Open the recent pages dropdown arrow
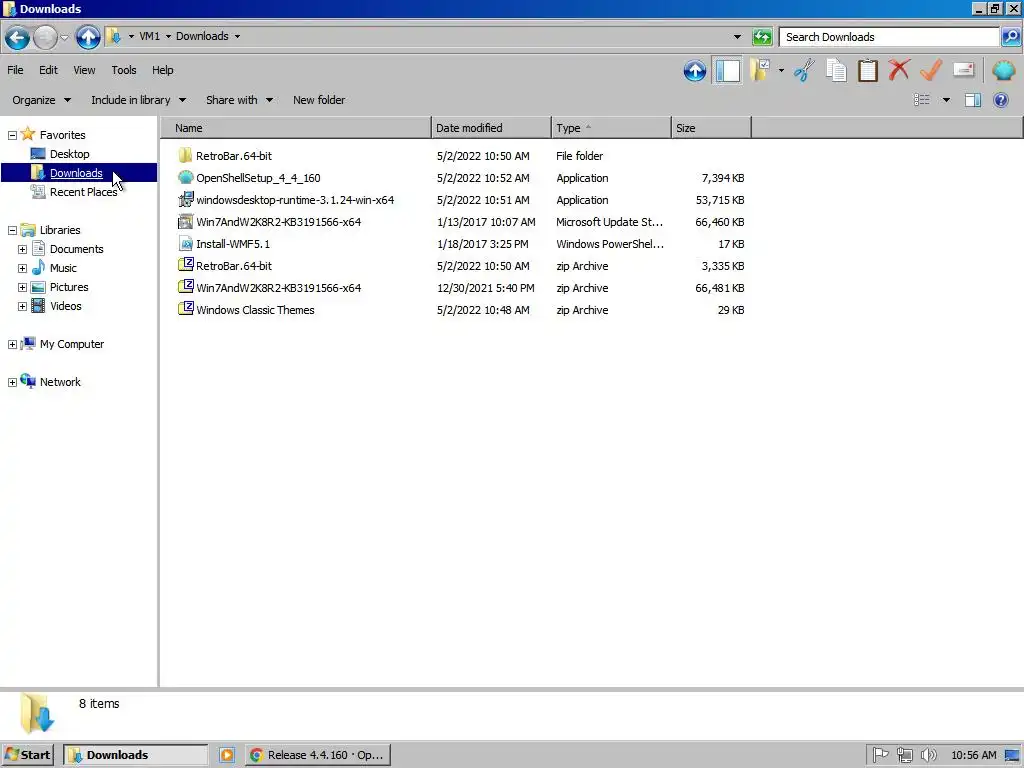The width and height of the screenshot is (1024, 768). tap(65, 37)
